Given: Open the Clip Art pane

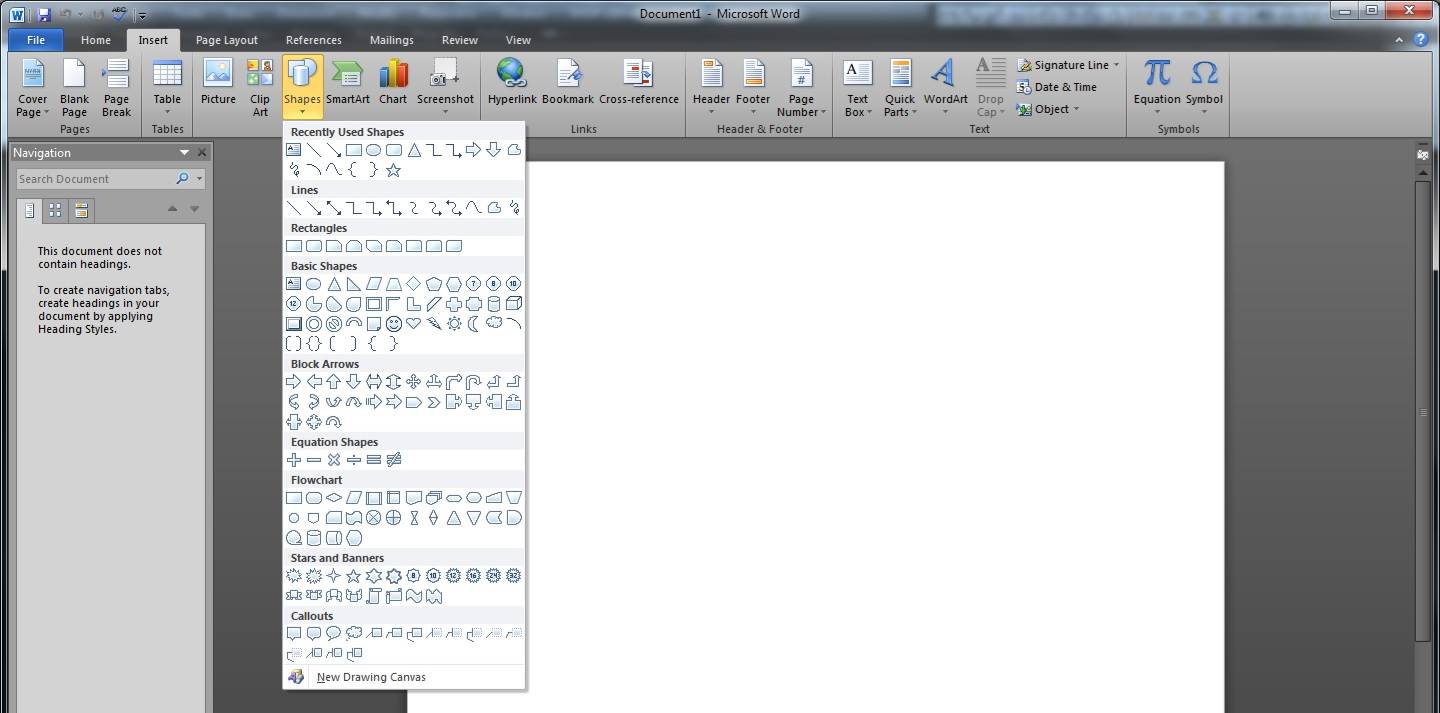Looking at the screenshot, I should tap(260, 88).
